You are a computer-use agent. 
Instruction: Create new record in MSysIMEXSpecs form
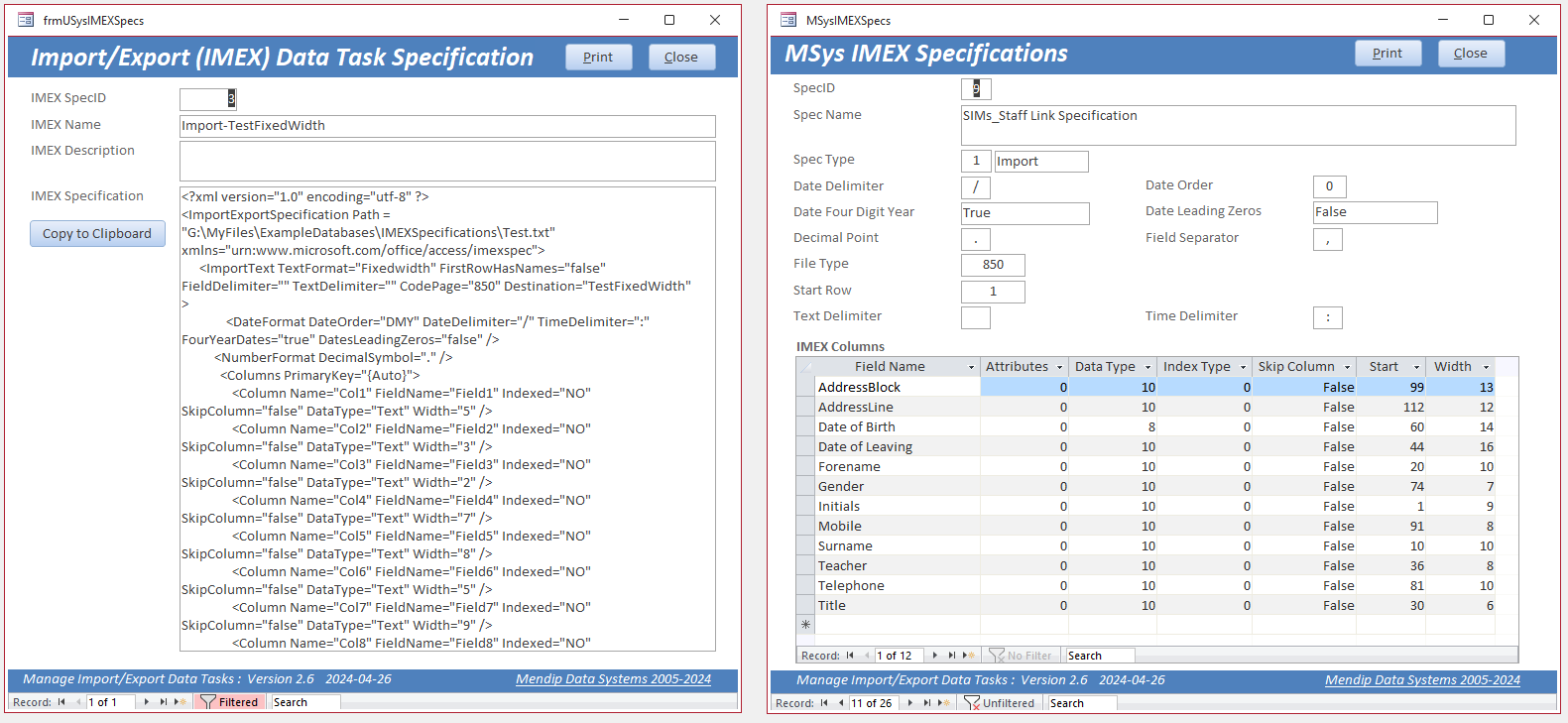tap(945, 703)
